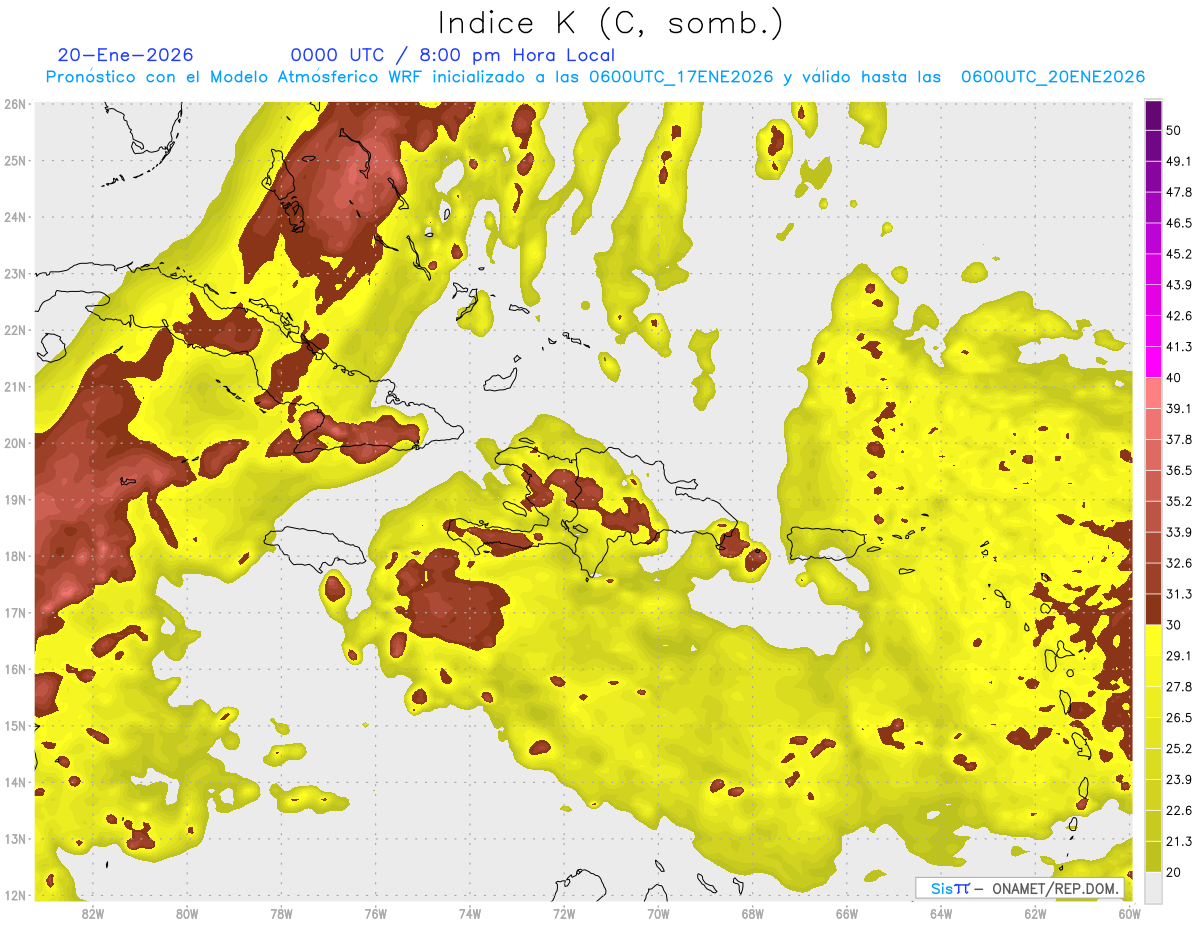Click the latitude label '24N'
Viewport: 1200px width, 927px height.
pyautogui.click(x=15, y=217)
